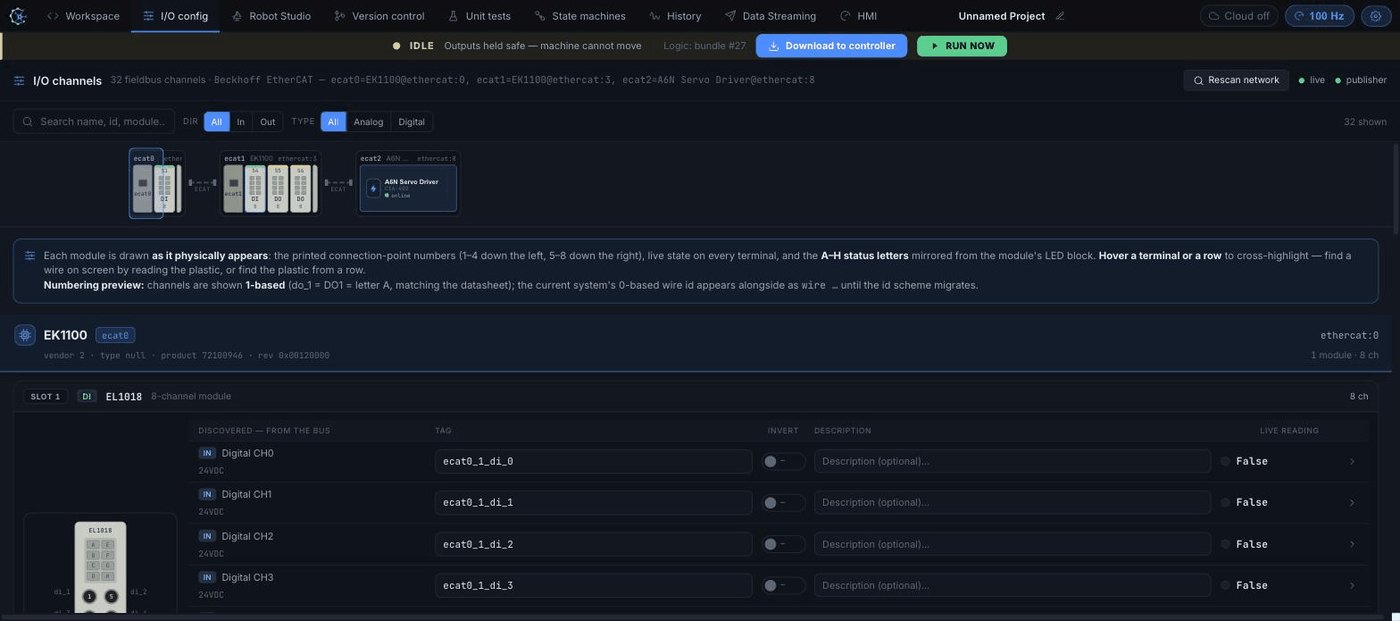
Task: Expand Digital CH2 row chevron
Action: coord(1352,544)
